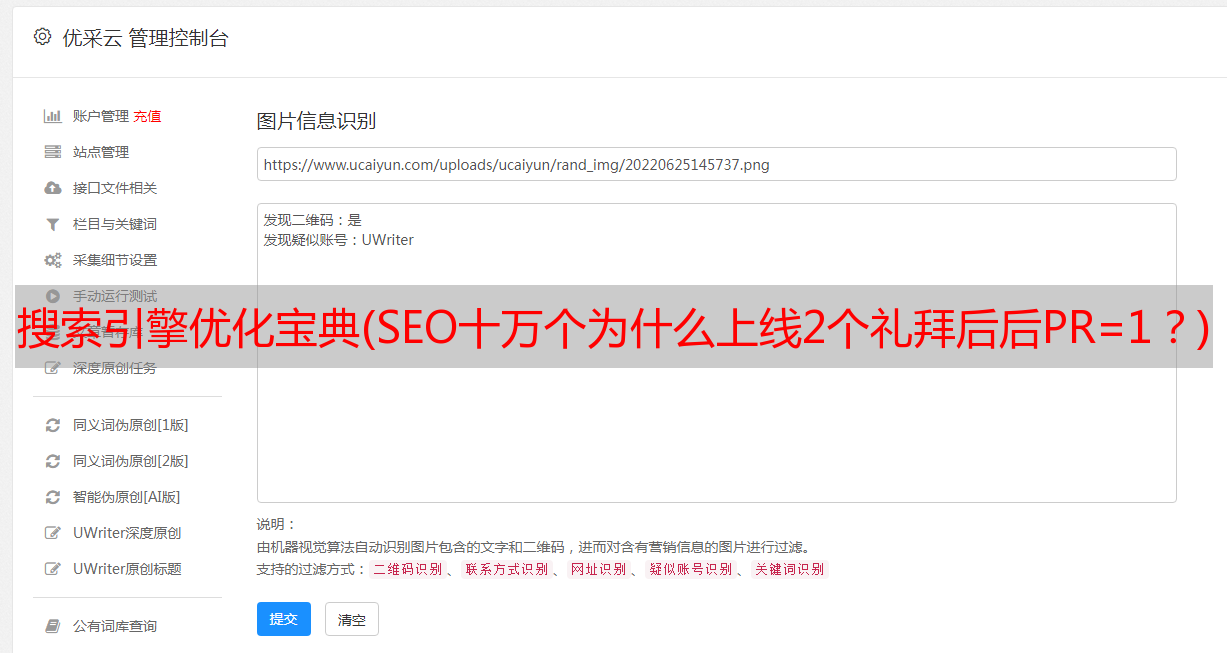Open 手动运行测试 menu item
Viewport: 1227px width, 653px height.
(115, 296)
